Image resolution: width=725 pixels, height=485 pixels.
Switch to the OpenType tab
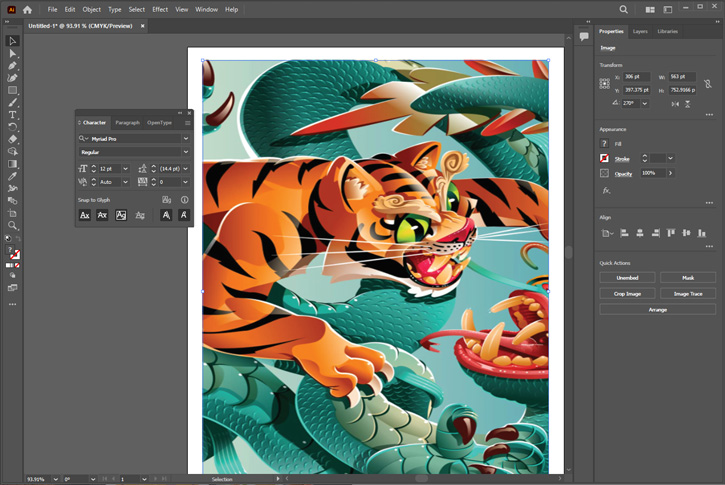(159, 123)
